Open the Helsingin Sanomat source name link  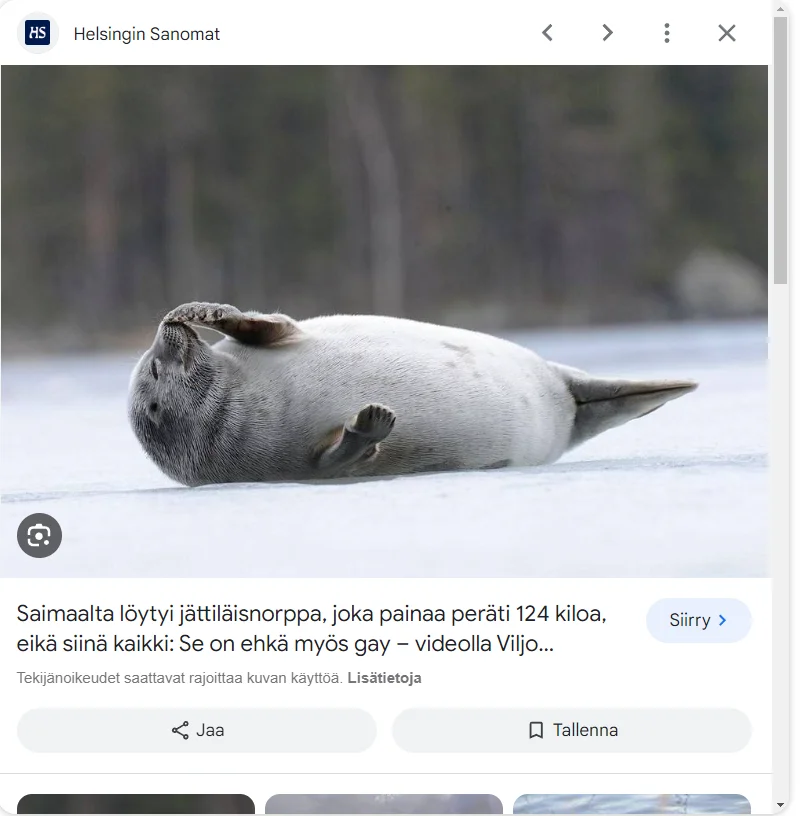click(146, 34)
